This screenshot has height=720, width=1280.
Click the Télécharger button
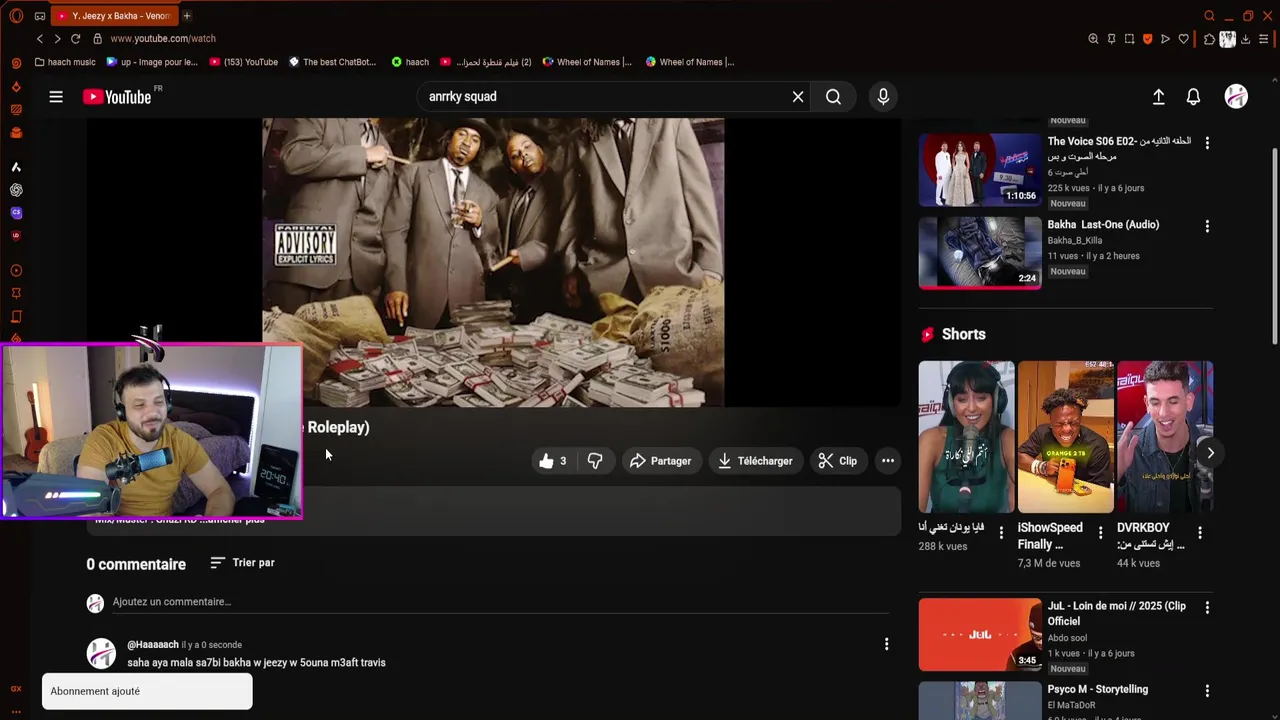(755, 461)
